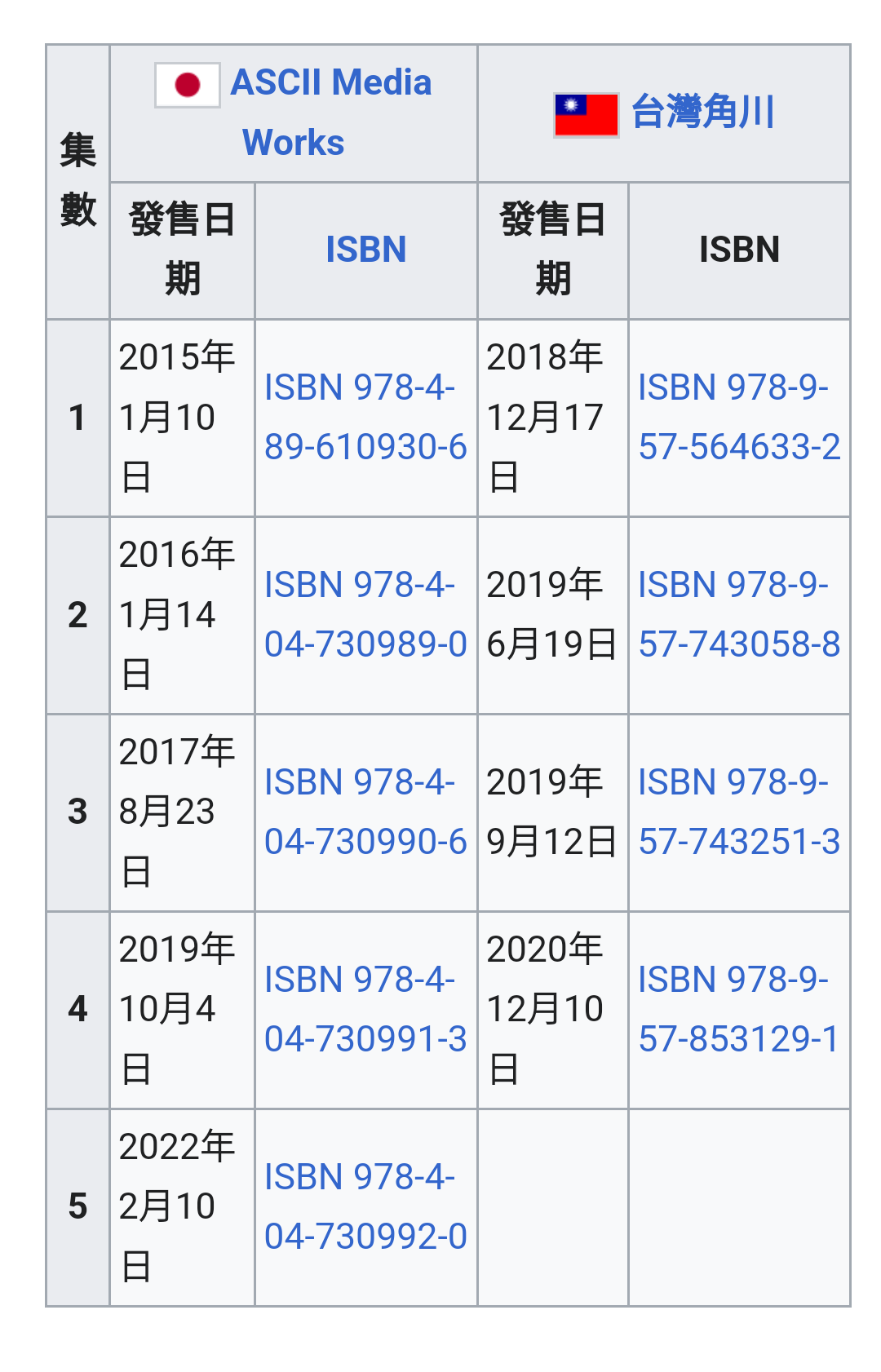Screen dimensions: 881x1372
Task: Open ISBN 978-4-89-610930-6 link
Action: pos(365,417)
